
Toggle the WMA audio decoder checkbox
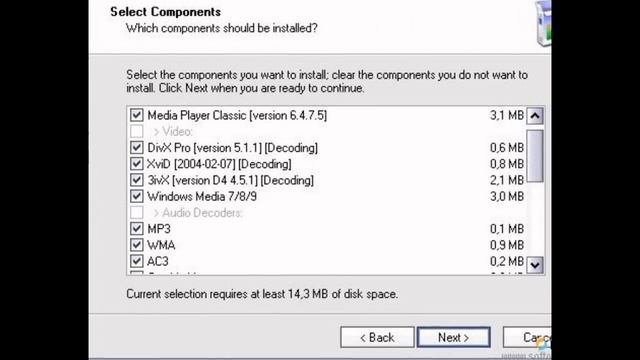pos(137,245)
